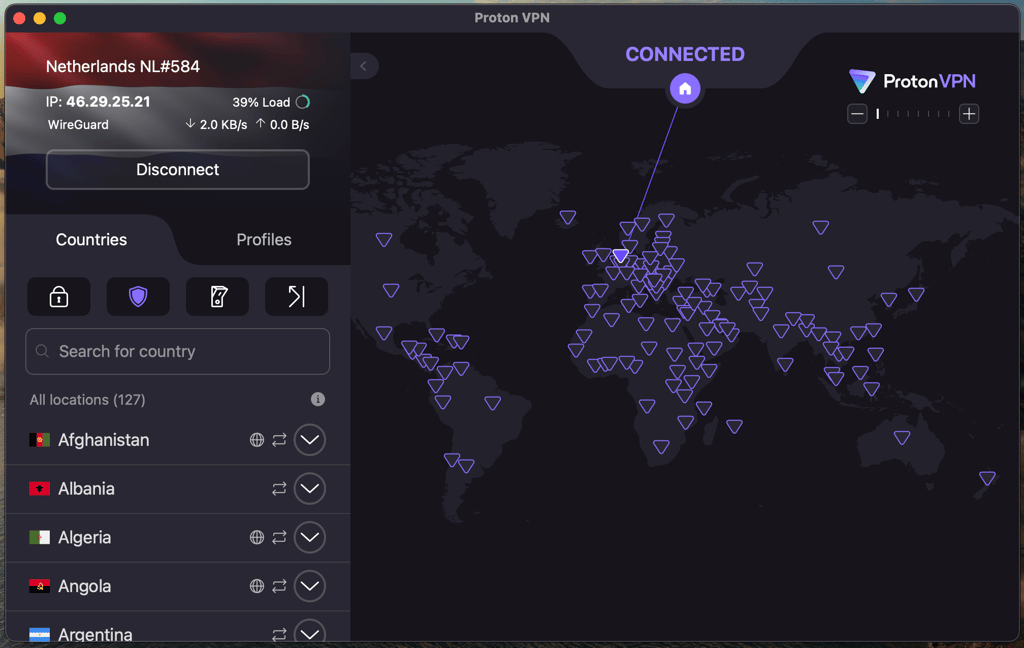Click the Russia north server marker
Viewport: 1024px width, 648px height.
tap(821, 227)
